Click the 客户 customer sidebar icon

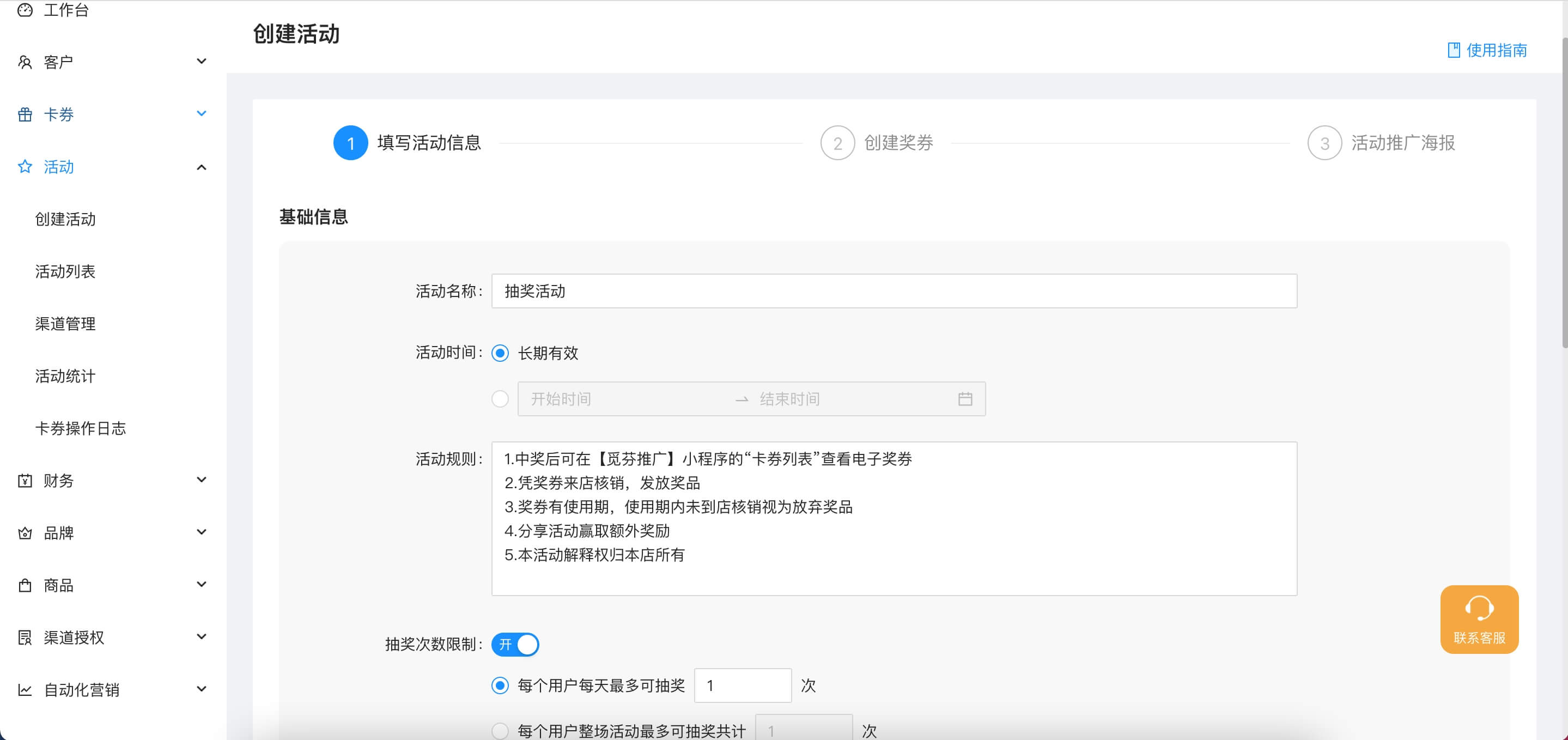(x=25, y=61)
